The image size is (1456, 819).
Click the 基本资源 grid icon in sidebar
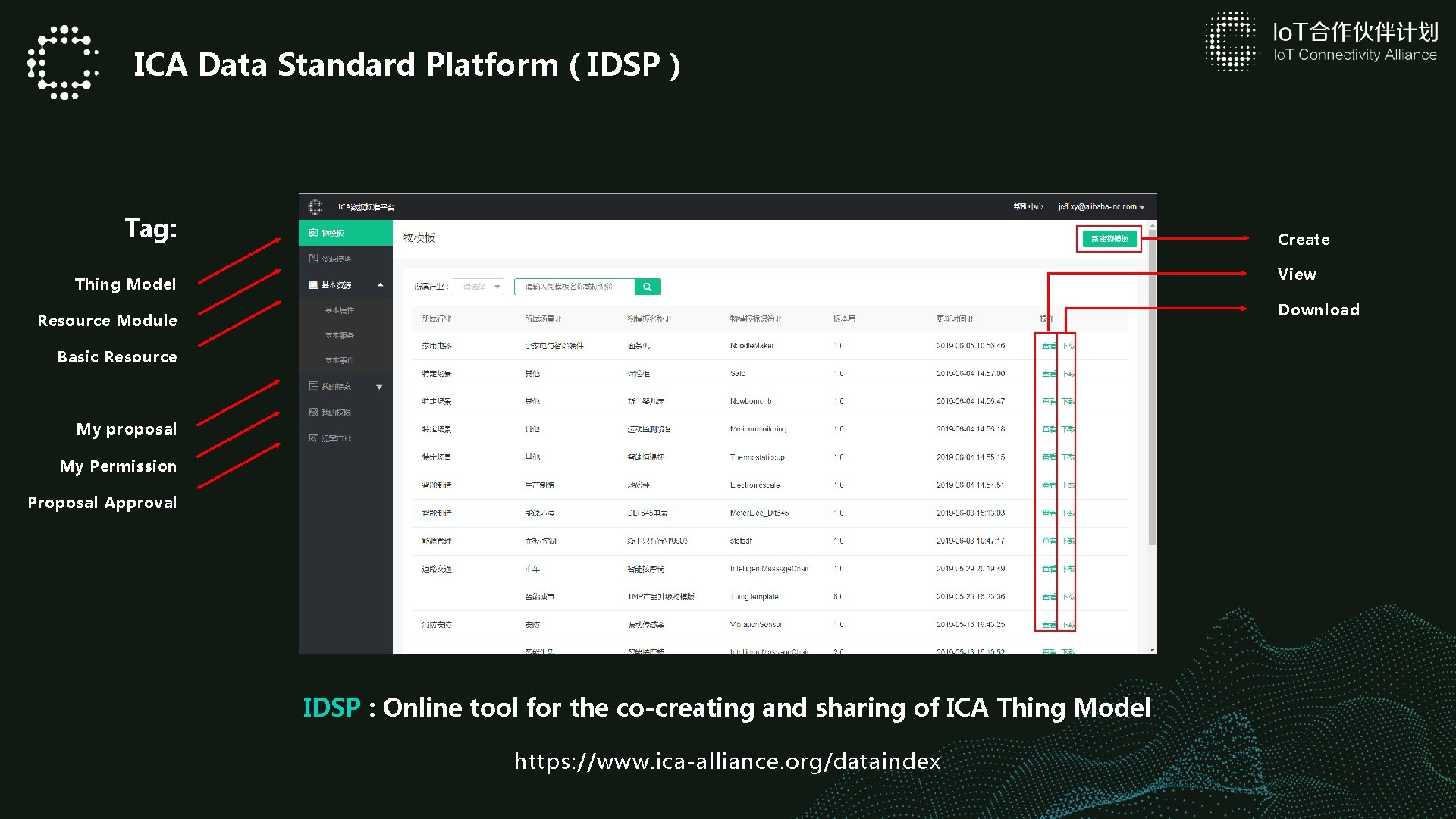[x=313, y=285]
